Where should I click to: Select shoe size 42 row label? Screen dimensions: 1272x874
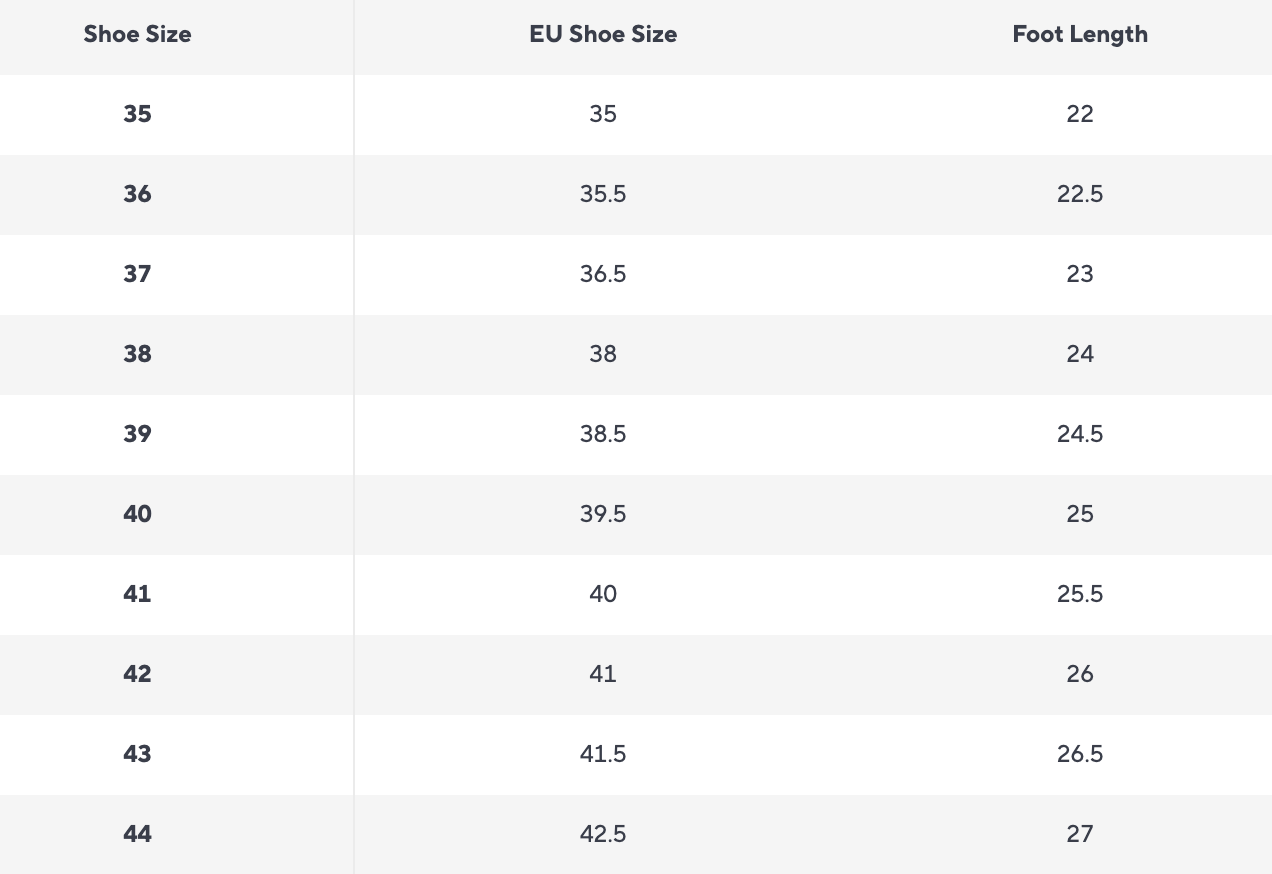[x=137, y=674]
